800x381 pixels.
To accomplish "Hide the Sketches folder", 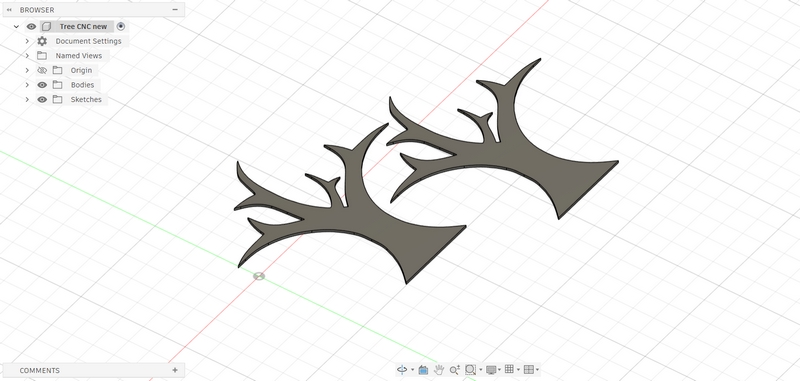I will coord(42,99).
